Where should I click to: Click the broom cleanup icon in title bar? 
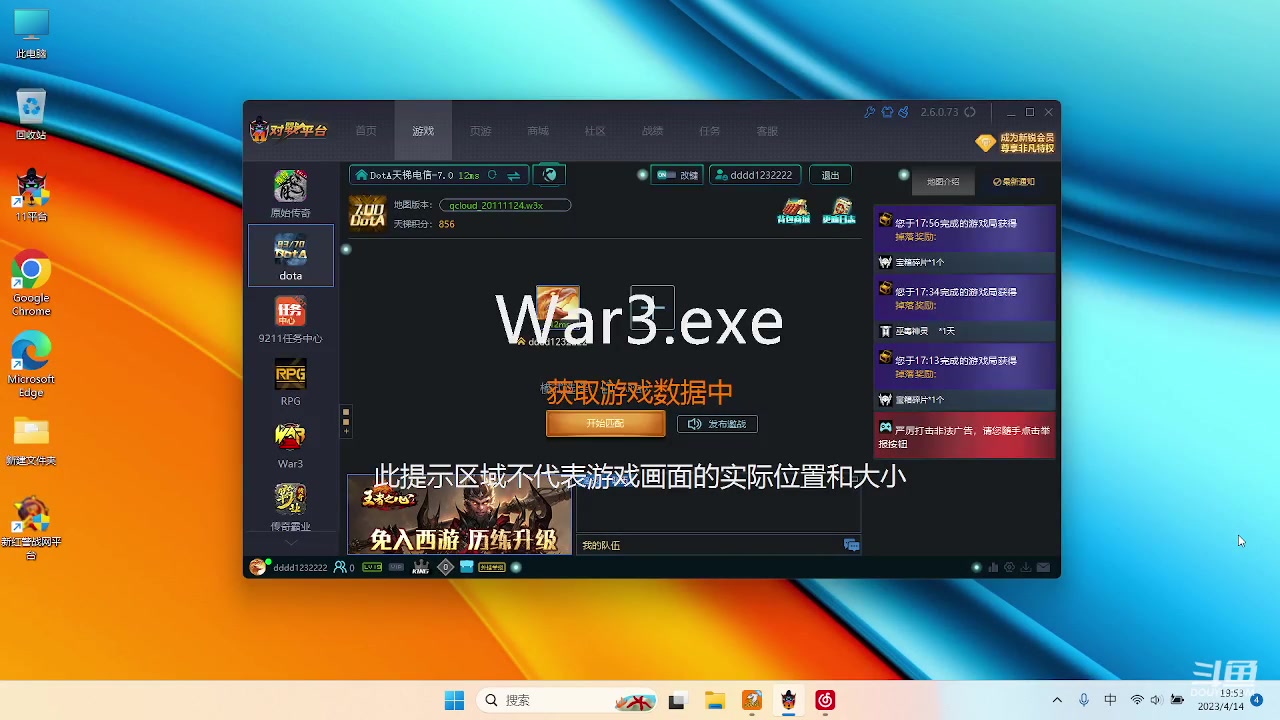click(x=903, y=112)
